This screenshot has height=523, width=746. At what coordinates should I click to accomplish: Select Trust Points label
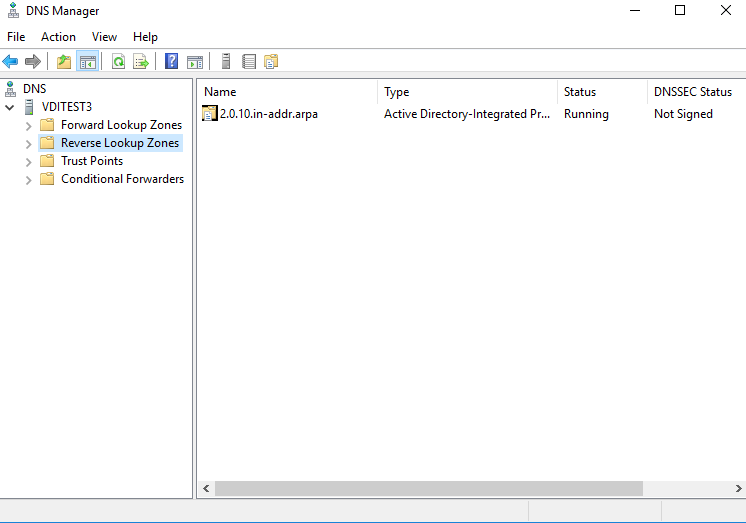click(x=92, y=161)
